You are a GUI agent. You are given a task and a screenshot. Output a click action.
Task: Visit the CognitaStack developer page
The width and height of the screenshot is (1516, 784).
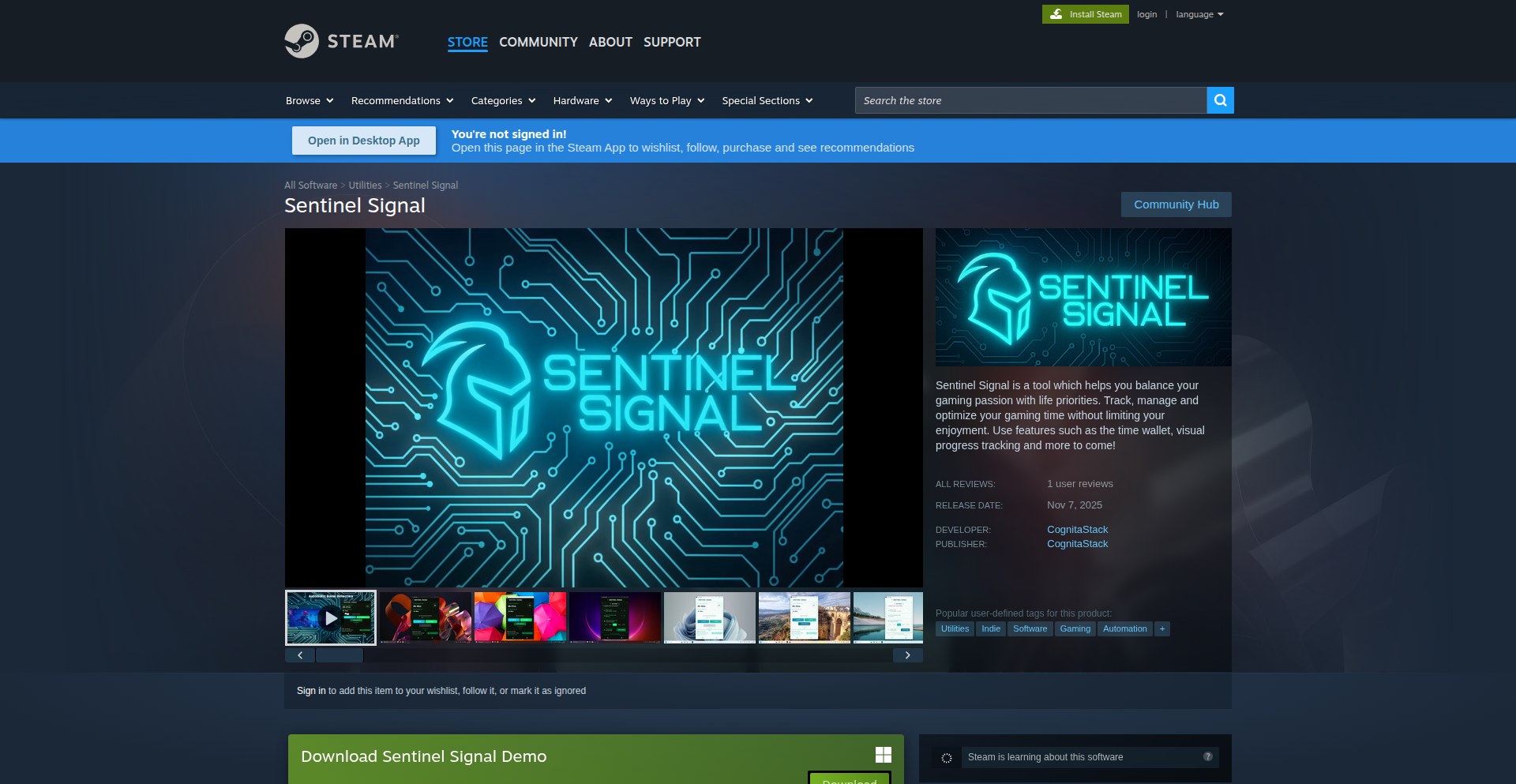pyautogui.click(x=1077, y=529)
